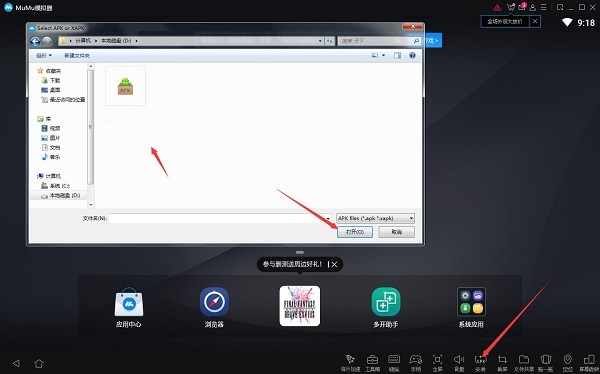Open the file sharing folder icon

(523, 362)
